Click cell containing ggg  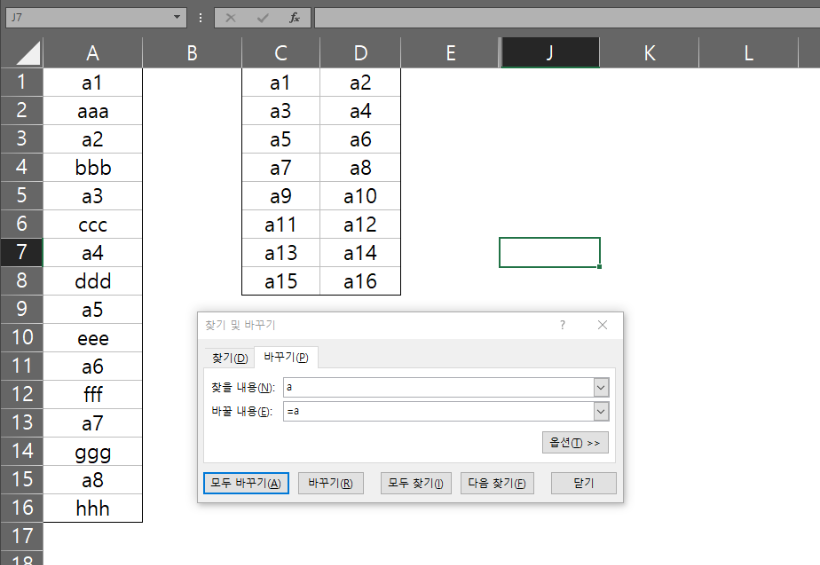pyautogui.click(x=93, y=451)
